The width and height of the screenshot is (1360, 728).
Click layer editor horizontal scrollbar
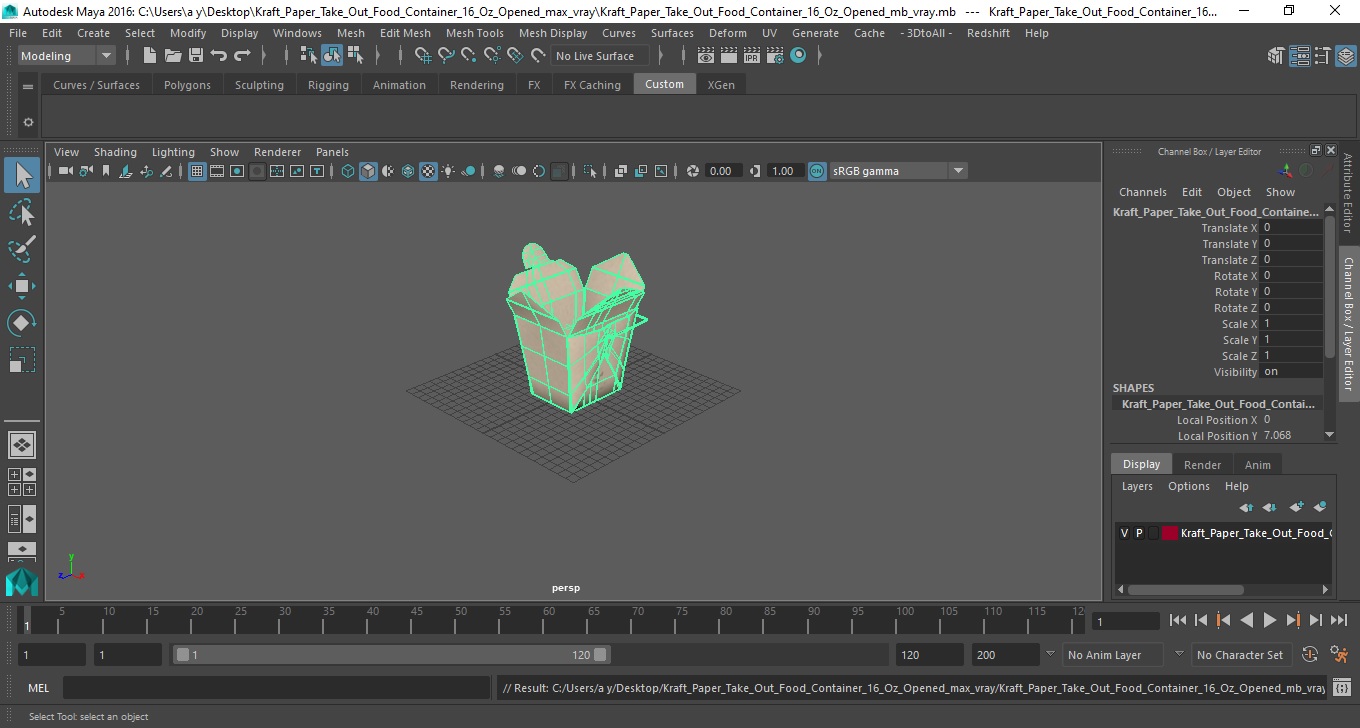[x=1186, y=590]
